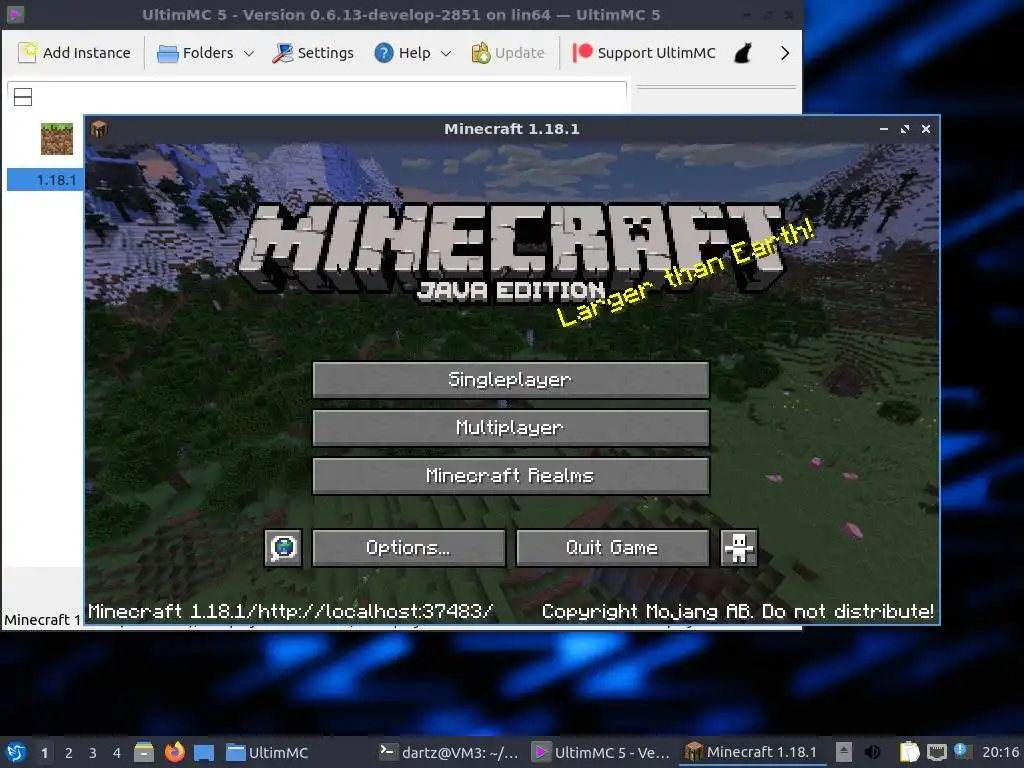Close the Minecraft 1.18.1 window
The height and width of the screenshot is (768, 1024).
click(925, 129)
